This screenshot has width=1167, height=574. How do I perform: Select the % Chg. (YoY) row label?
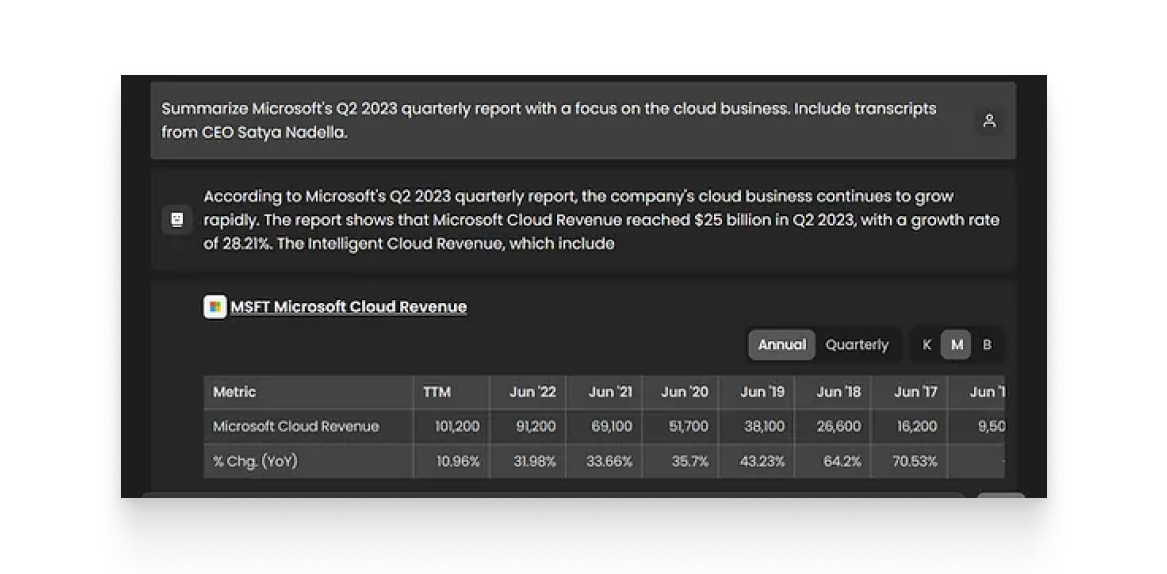tap(255, 461)
